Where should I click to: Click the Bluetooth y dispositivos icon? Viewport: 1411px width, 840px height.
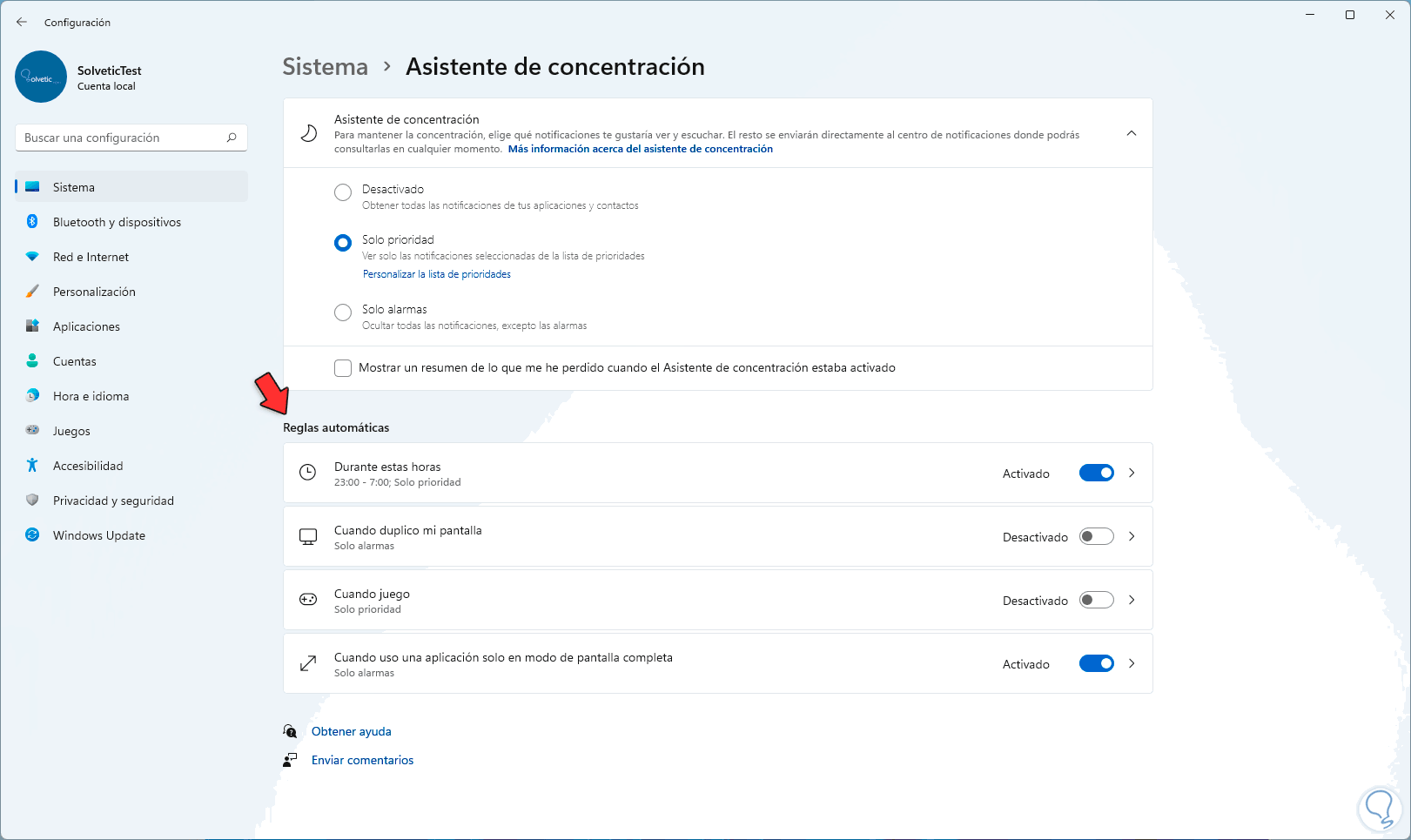pyautogui.click(x=32, y=222)
